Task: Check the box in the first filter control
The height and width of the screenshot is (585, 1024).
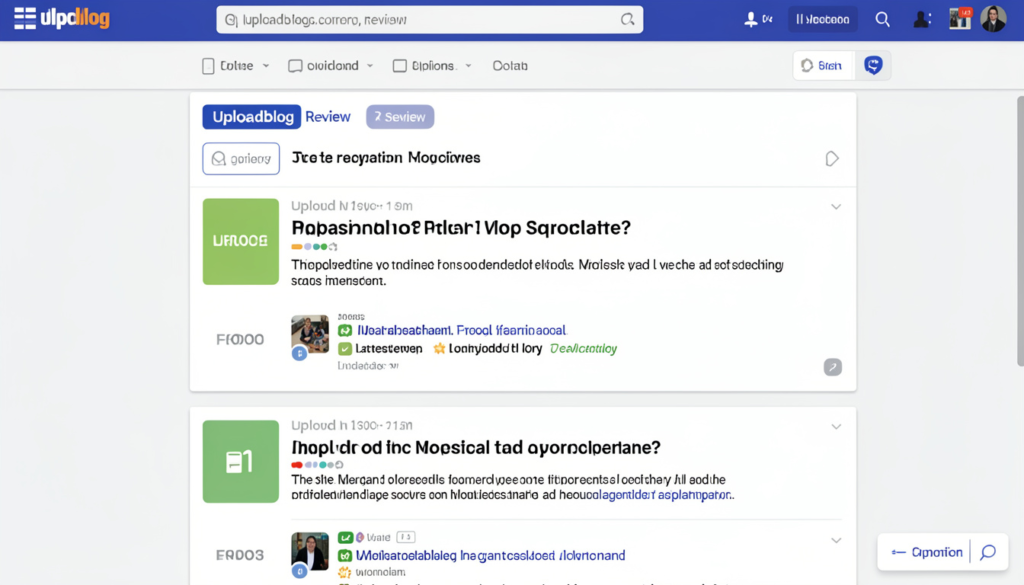Action: coord(208,64)
